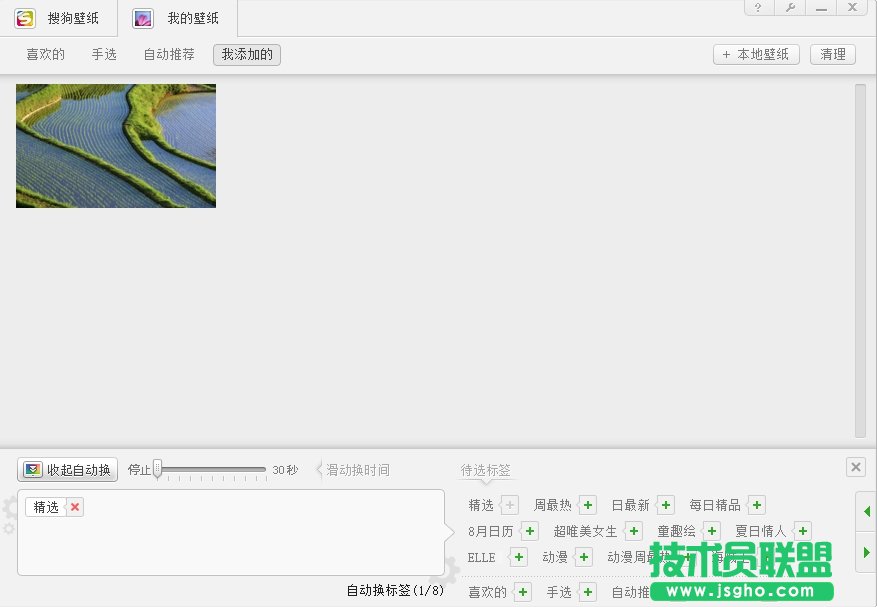
Task: Click 停止 to stop auto wallpaper switching
Action: pos(139,469)
